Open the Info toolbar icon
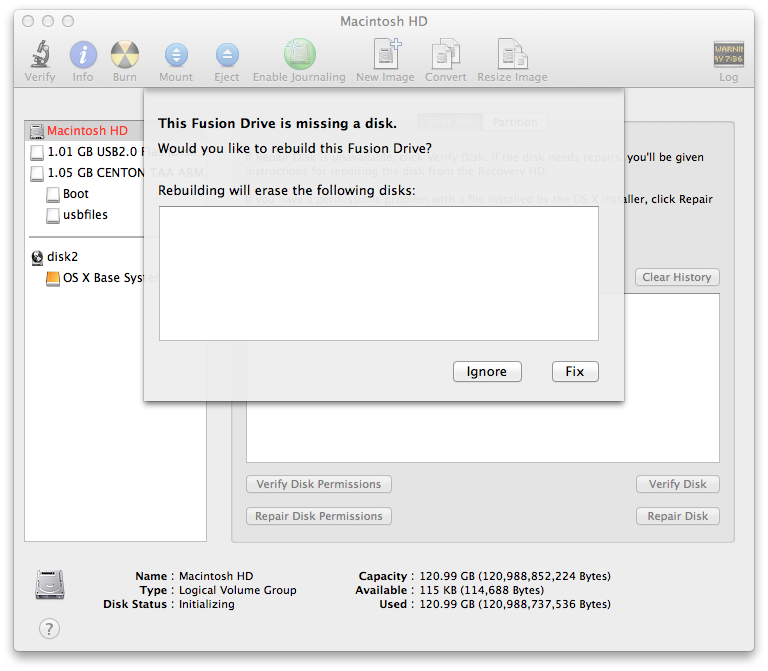768x671 pixels. 83,54
